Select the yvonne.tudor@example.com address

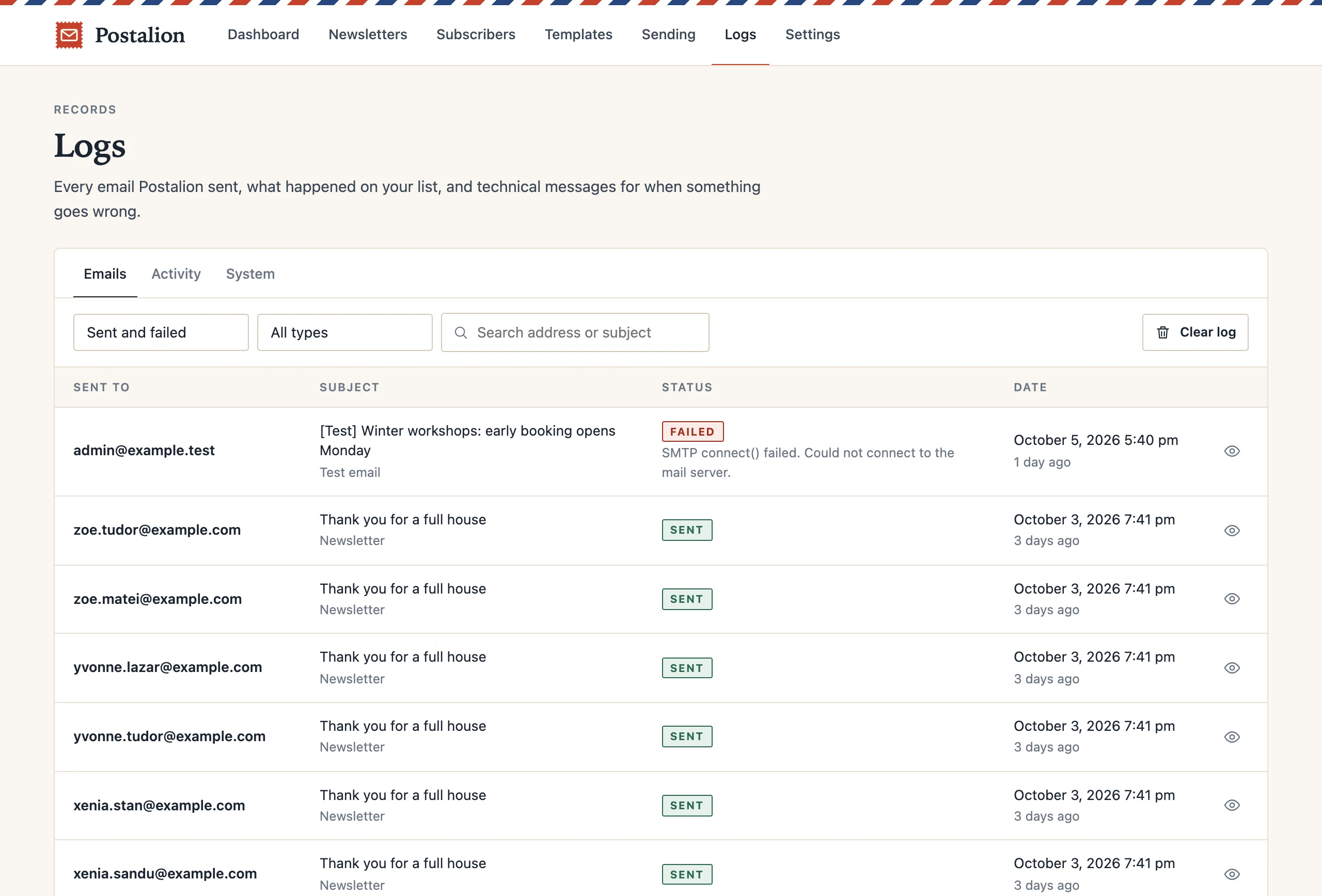click(169, 736)
